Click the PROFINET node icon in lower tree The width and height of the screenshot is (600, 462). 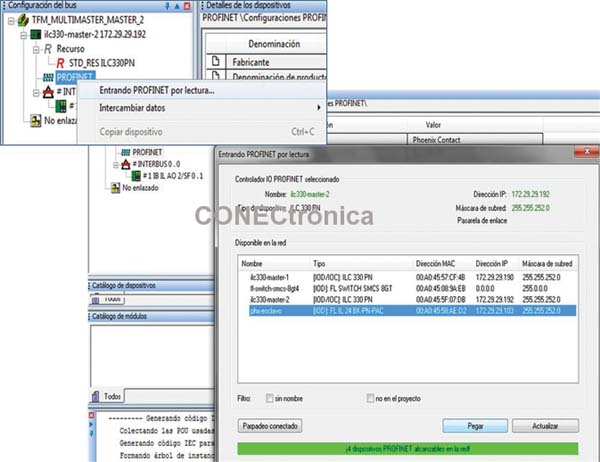tap(124, 151)
